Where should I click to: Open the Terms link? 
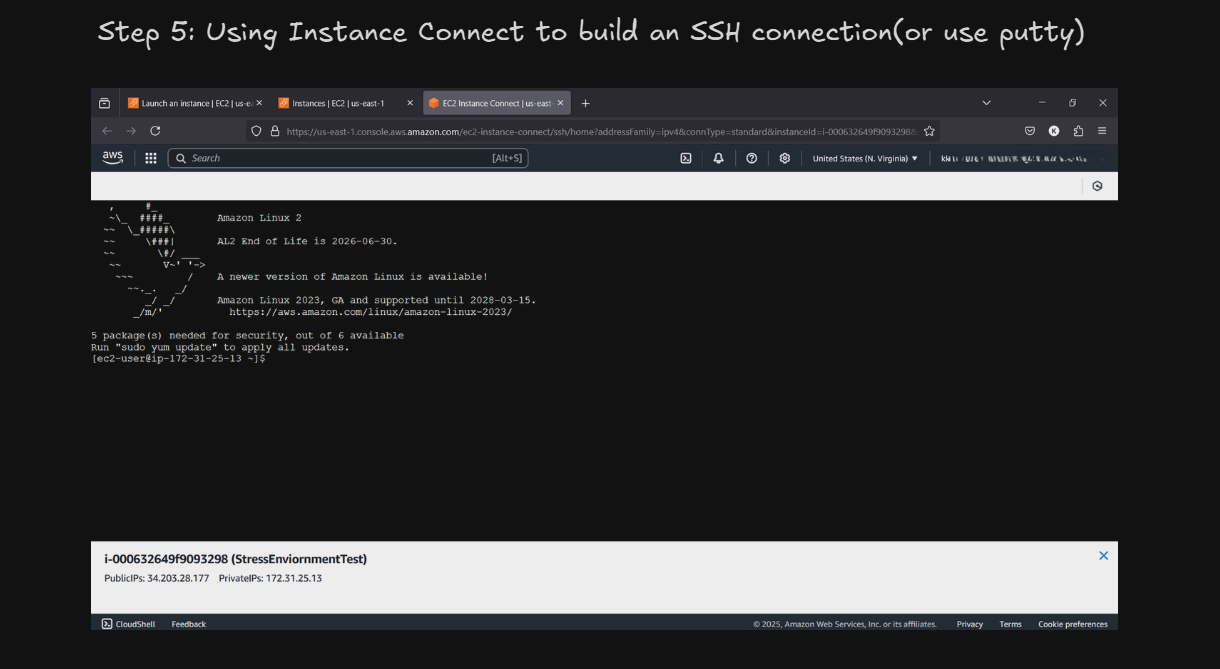pos(1011,624)
